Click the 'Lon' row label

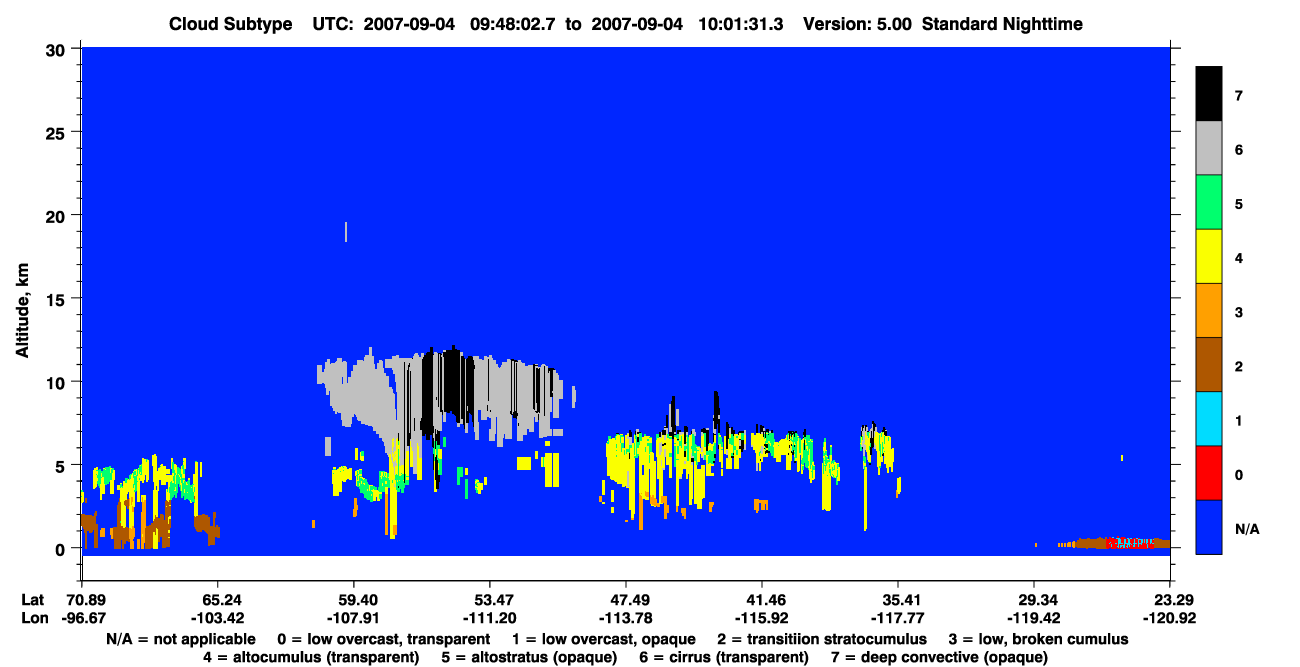tap(33, 617)
